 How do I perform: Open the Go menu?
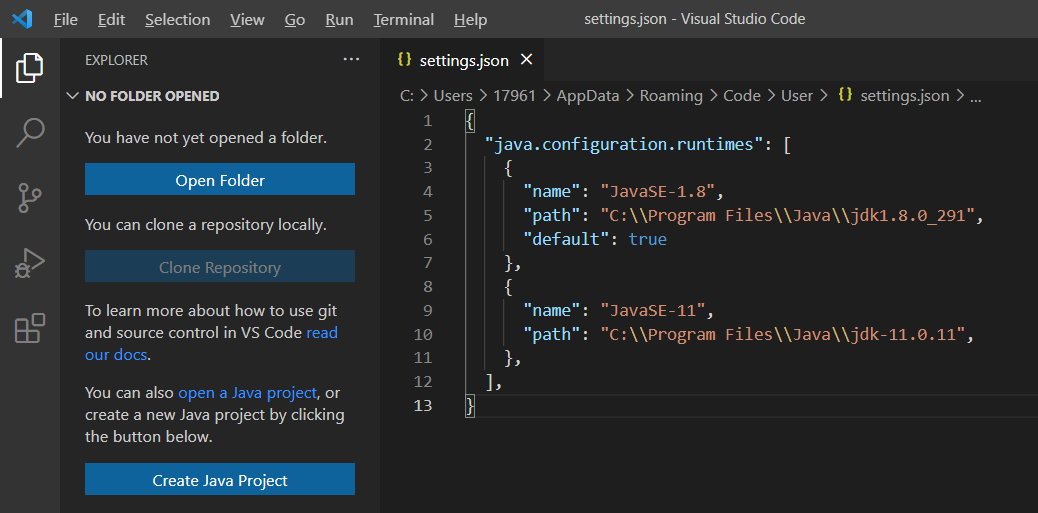point(295,20)
